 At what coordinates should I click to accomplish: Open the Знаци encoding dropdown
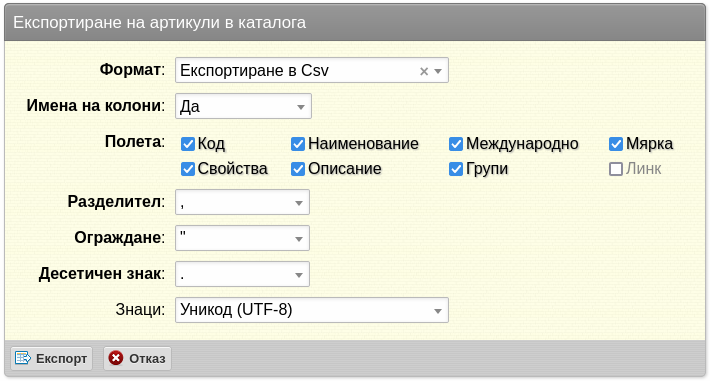pyautogui.click(x=312, y=310)
